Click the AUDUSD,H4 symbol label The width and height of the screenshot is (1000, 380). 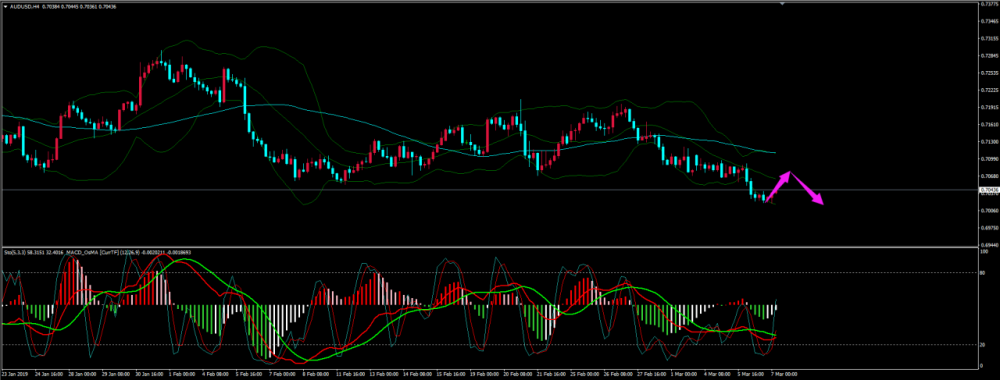click(x=25, y=6)
